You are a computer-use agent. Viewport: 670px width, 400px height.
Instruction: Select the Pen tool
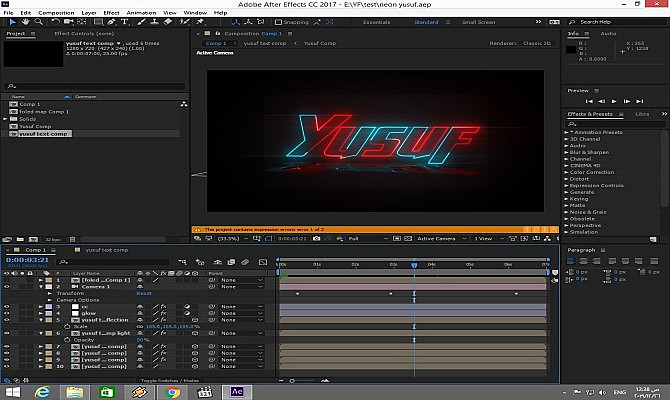[112, 22]
